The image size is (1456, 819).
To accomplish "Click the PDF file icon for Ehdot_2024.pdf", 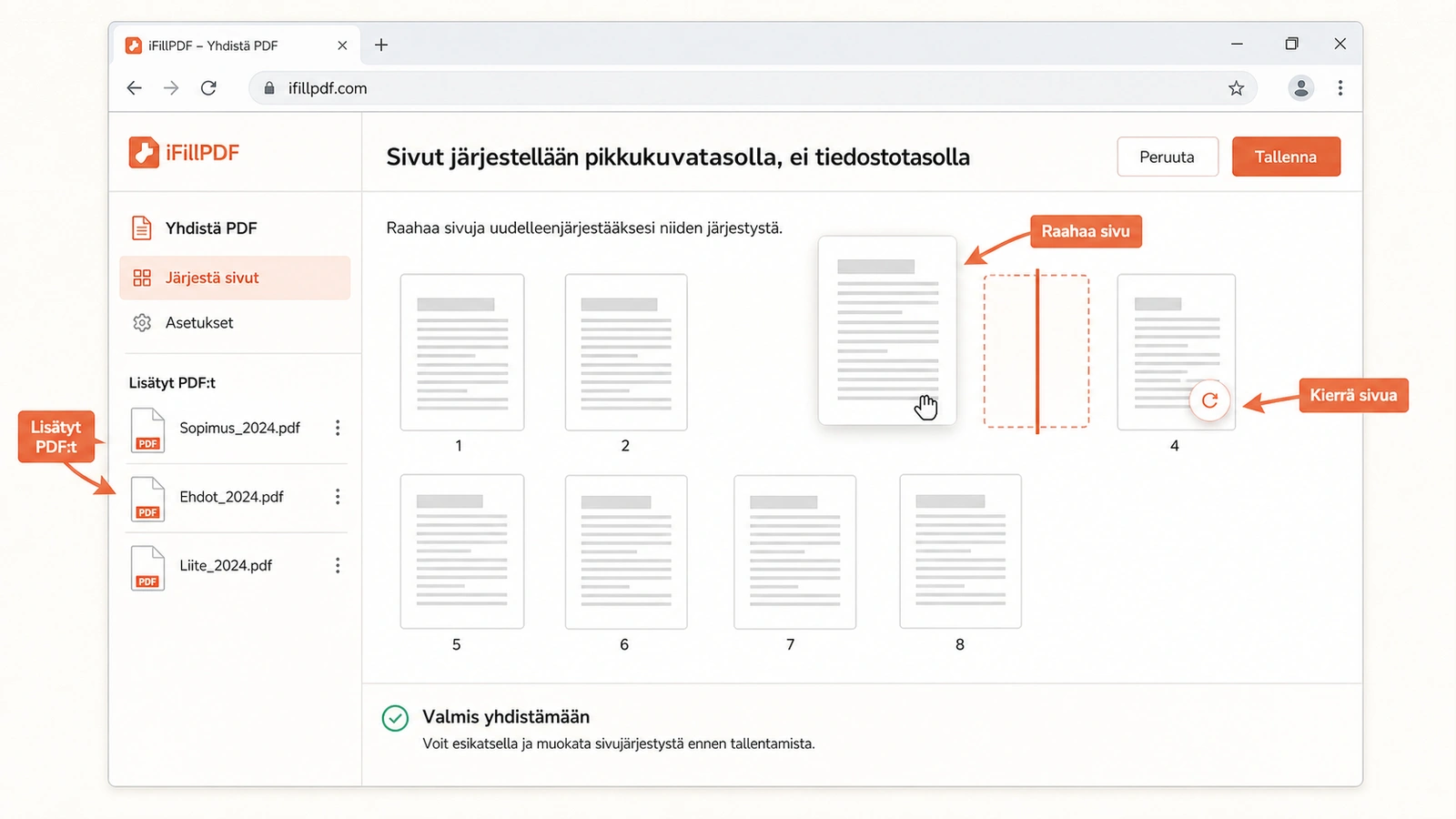I will point(147,499).
